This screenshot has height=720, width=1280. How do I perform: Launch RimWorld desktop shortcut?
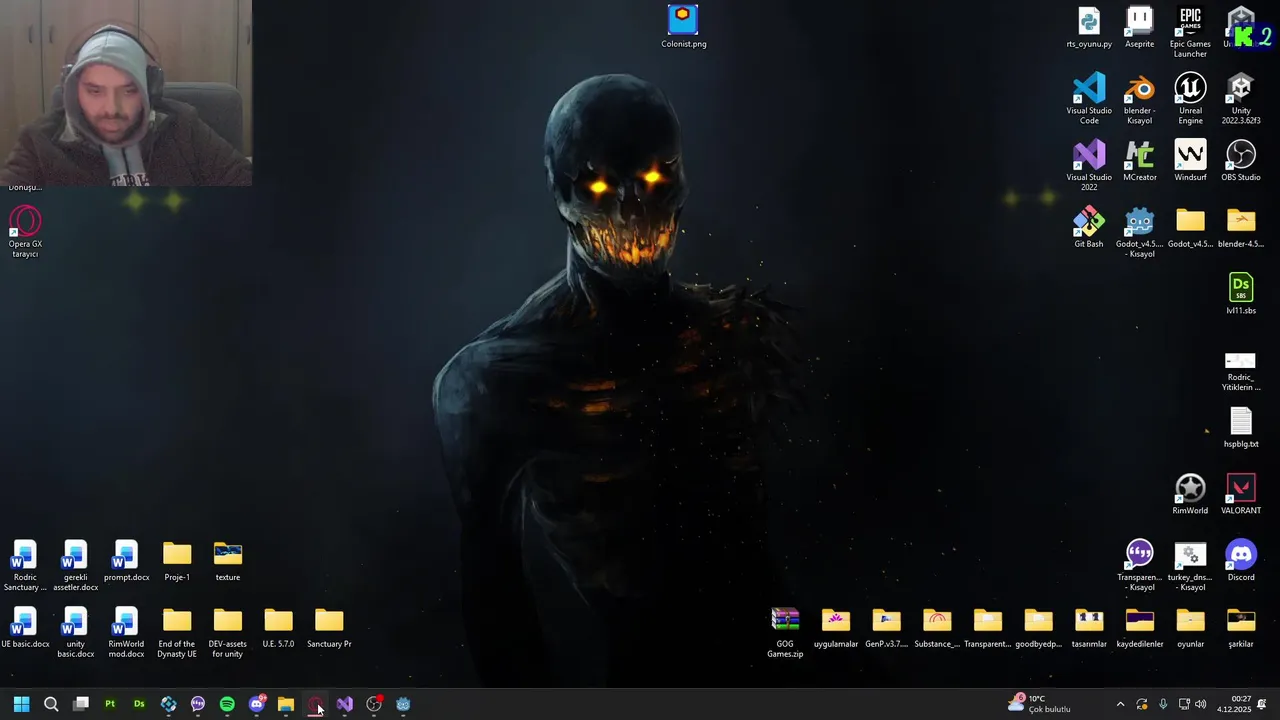(1190, 494)
